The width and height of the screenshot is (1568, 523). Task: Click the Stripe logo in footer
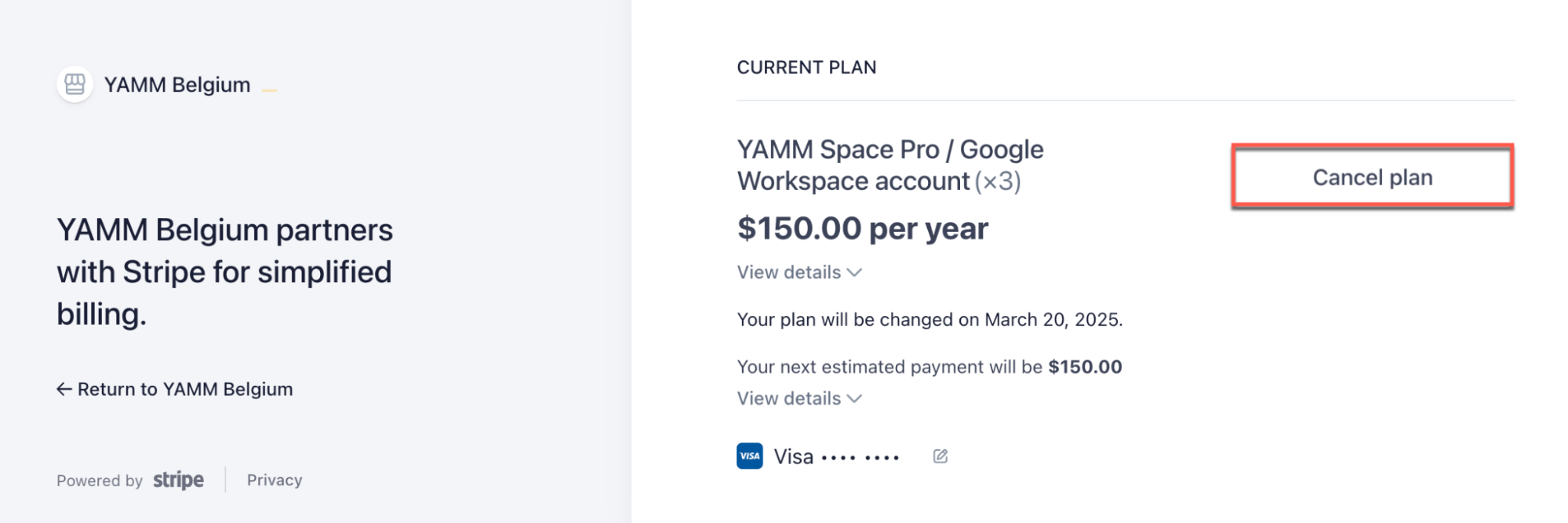pyautogui.click(x=178, y=480)
